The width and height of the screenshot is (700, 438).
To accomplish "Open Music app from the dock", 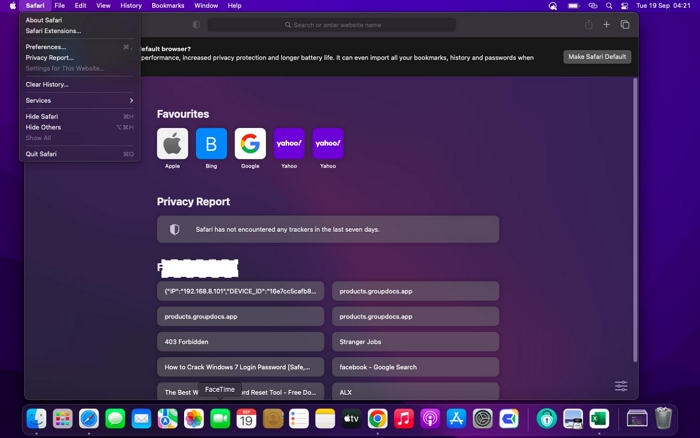I will [404, 419].
